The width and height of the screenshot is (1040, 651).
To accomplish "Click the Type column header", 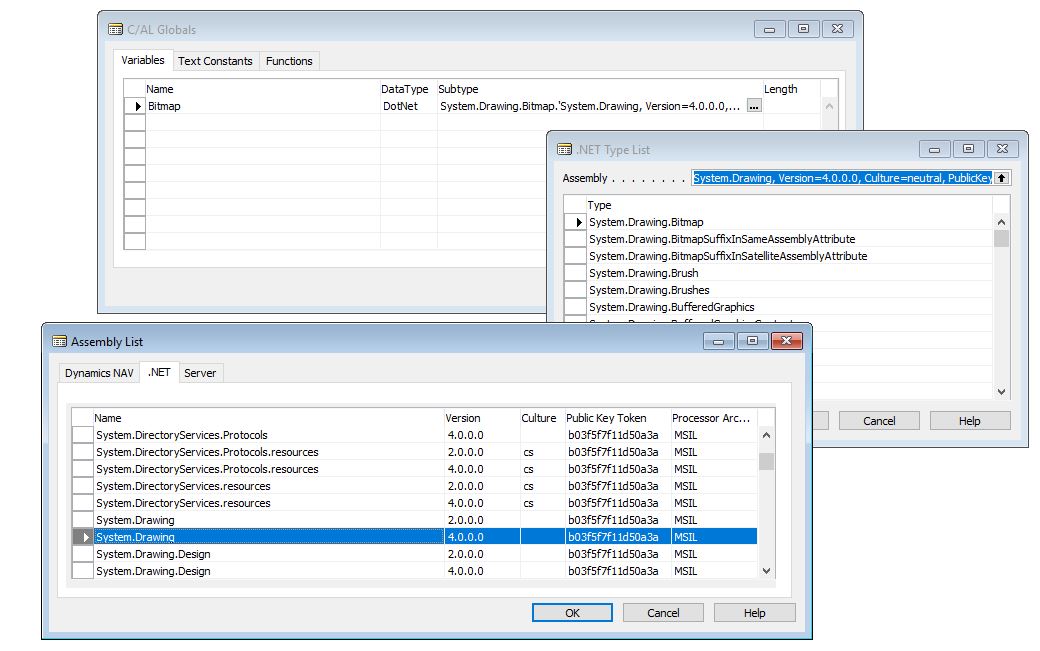I will (x=789, y=206).
